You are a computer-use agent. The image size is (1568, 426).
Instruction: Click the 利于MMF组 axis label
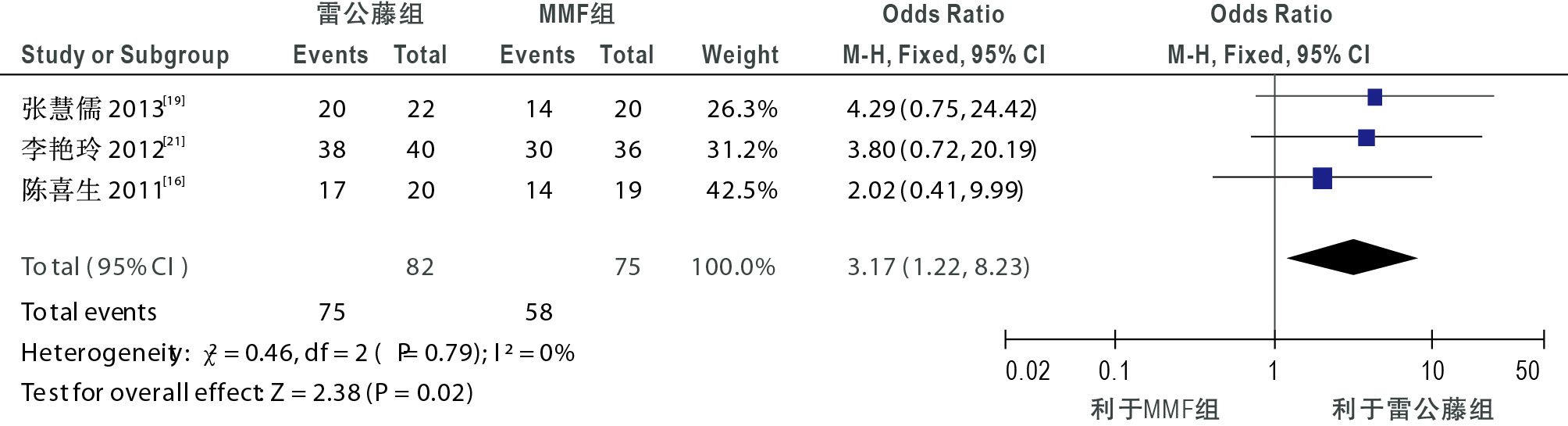(x=1155, y=409)
